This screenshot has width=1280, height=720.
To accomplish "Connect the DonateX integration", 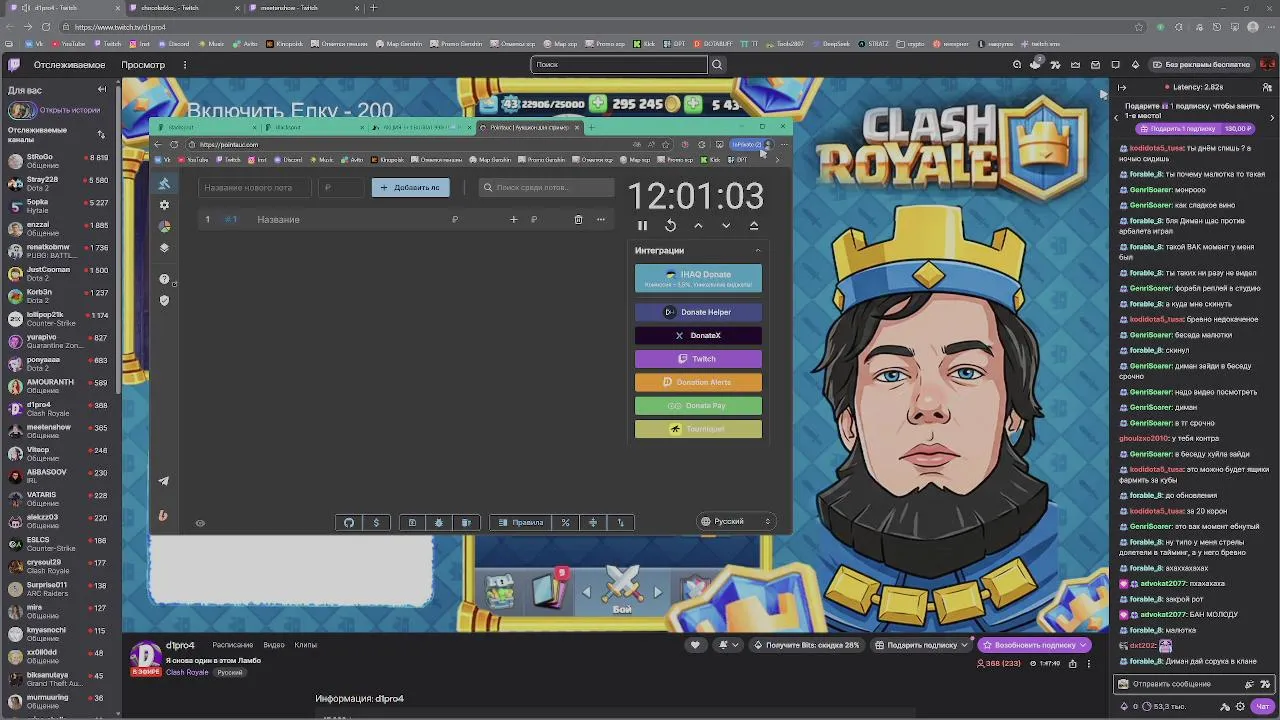I will coord(698,336).
